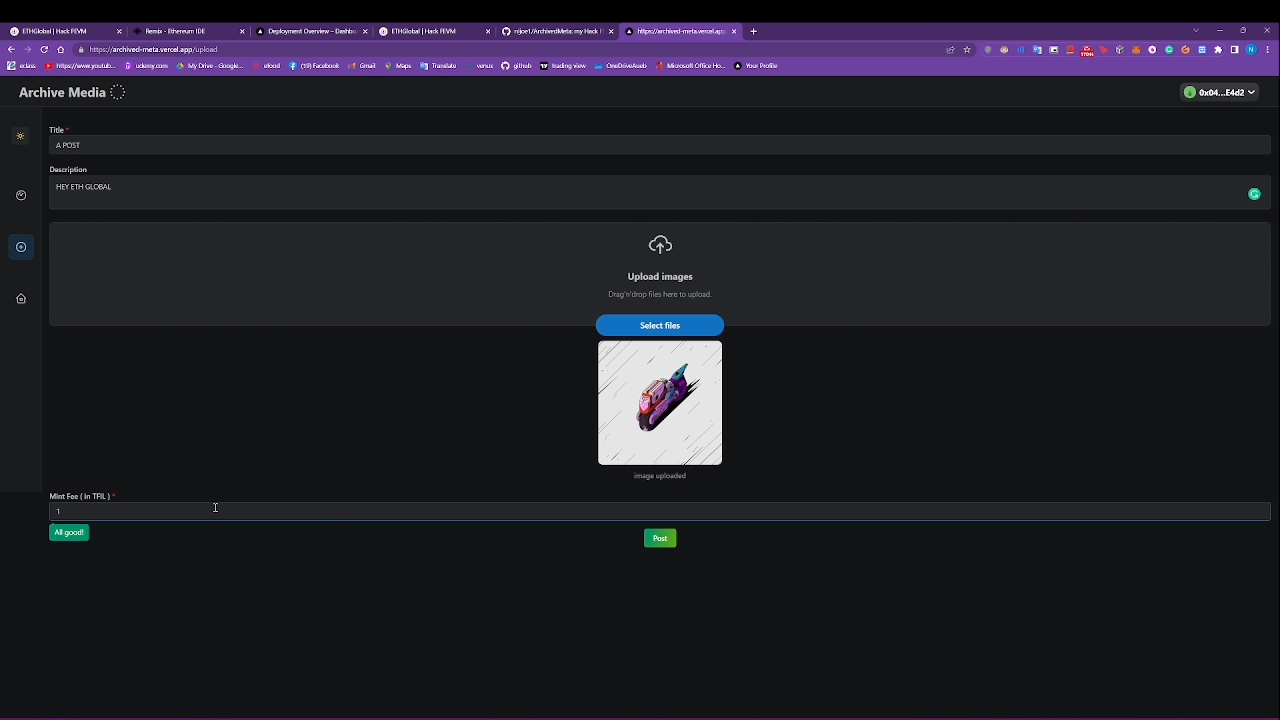Open the github bookmark

point(517,66)
